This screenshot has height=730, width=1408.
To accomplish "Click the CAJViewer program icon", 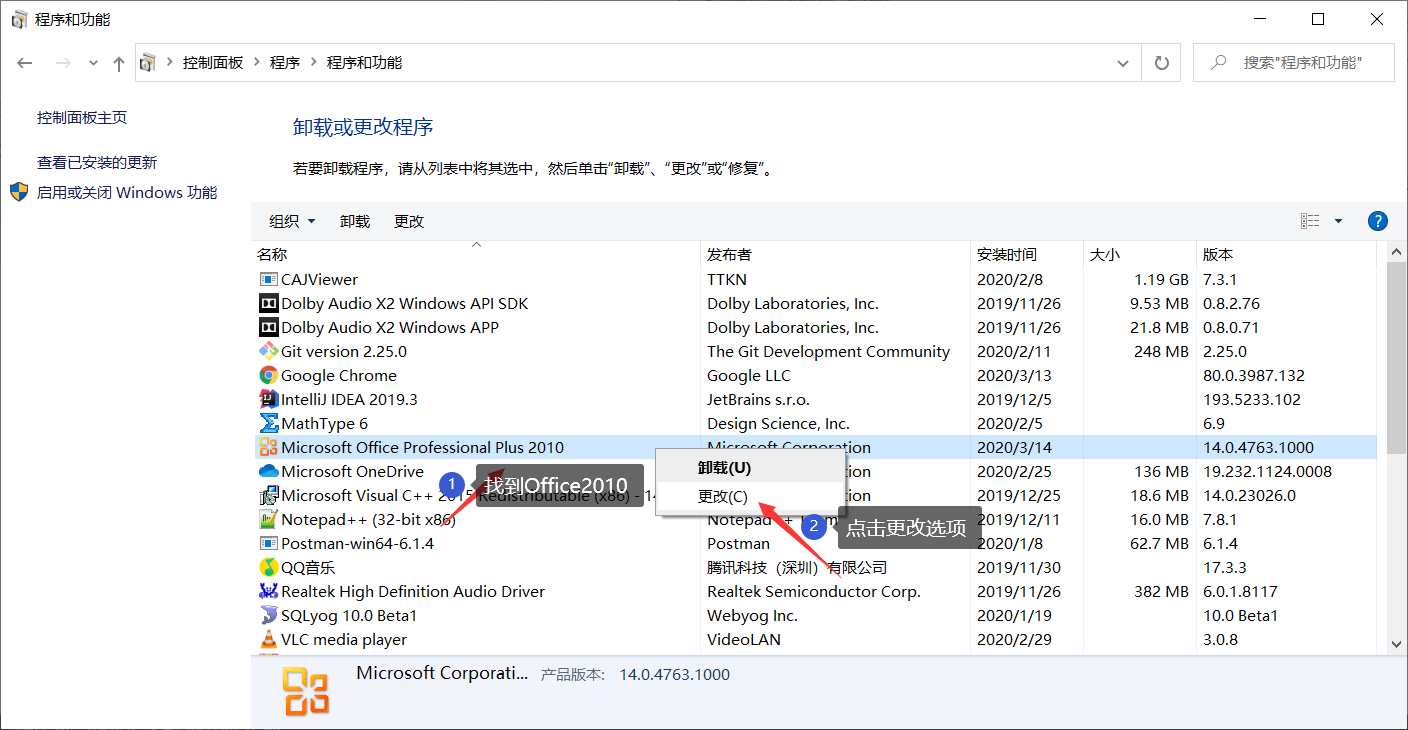I will 268,279.
